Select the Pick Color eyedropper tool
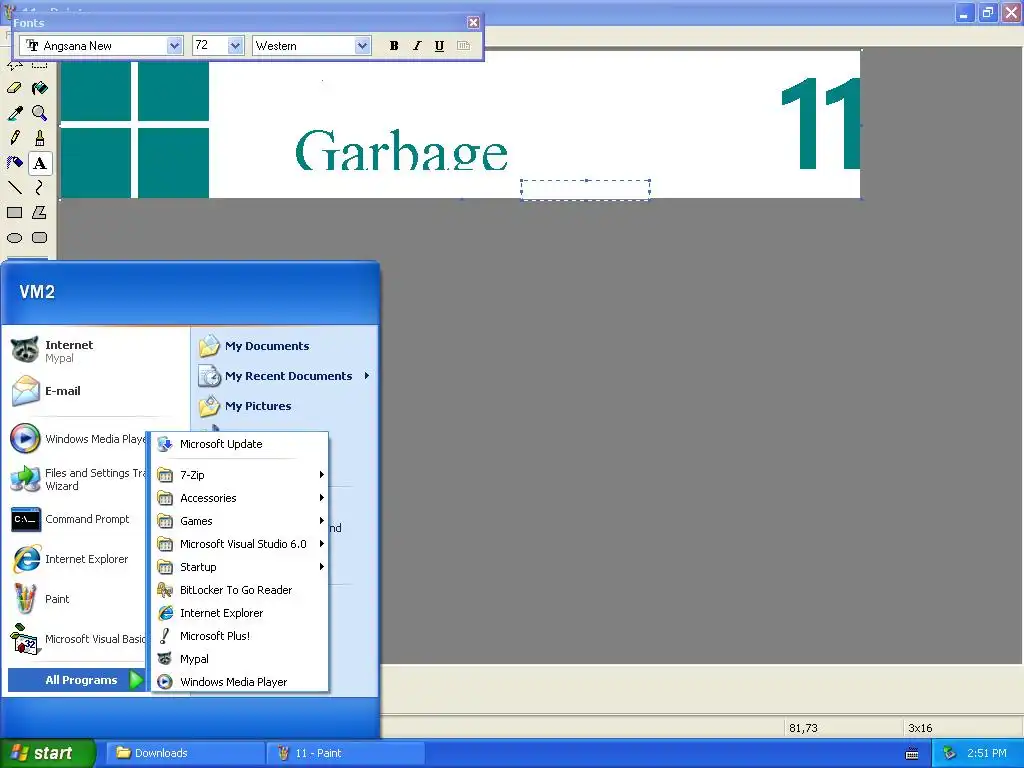Viewport: 1024px width, 768px height. click(x=14, y=113)
